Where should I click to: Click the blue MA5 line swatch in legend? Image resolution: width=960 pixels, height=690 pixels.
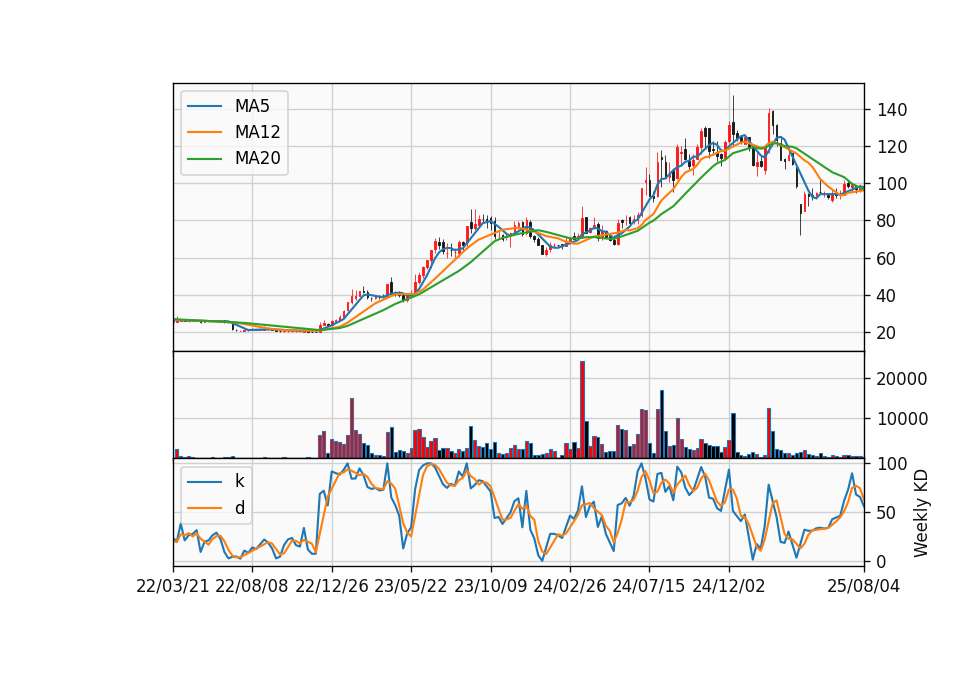204,106
